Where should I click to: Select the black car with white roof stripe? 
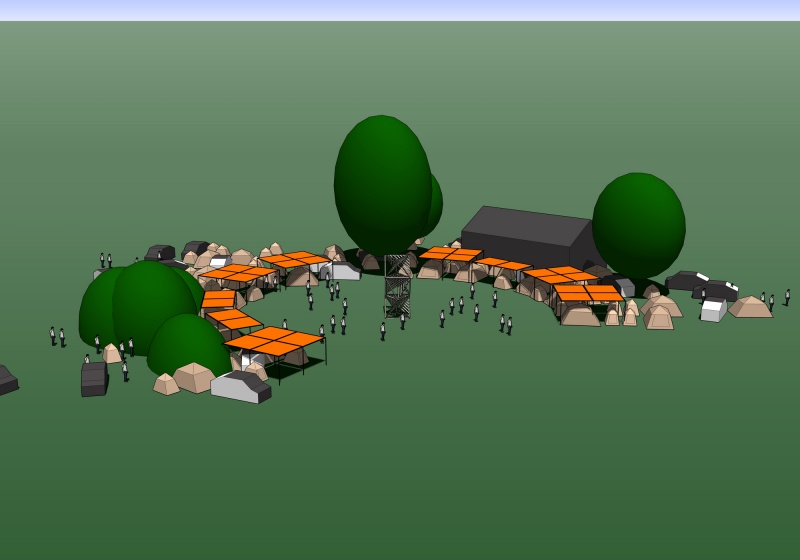[x=687, y=280]
